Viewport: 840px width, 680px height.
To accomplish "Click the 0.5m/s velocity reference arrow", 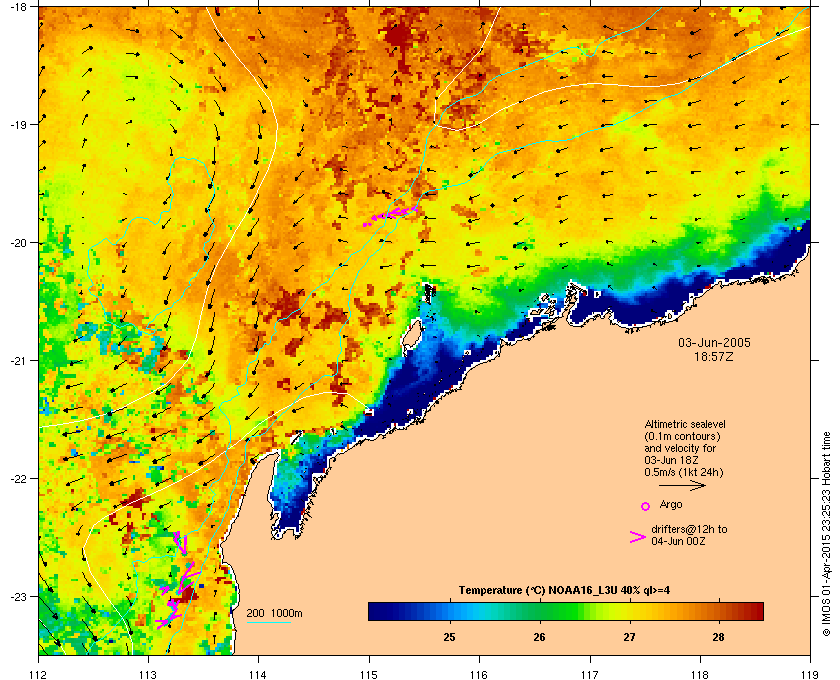I will tap(682, 486).
